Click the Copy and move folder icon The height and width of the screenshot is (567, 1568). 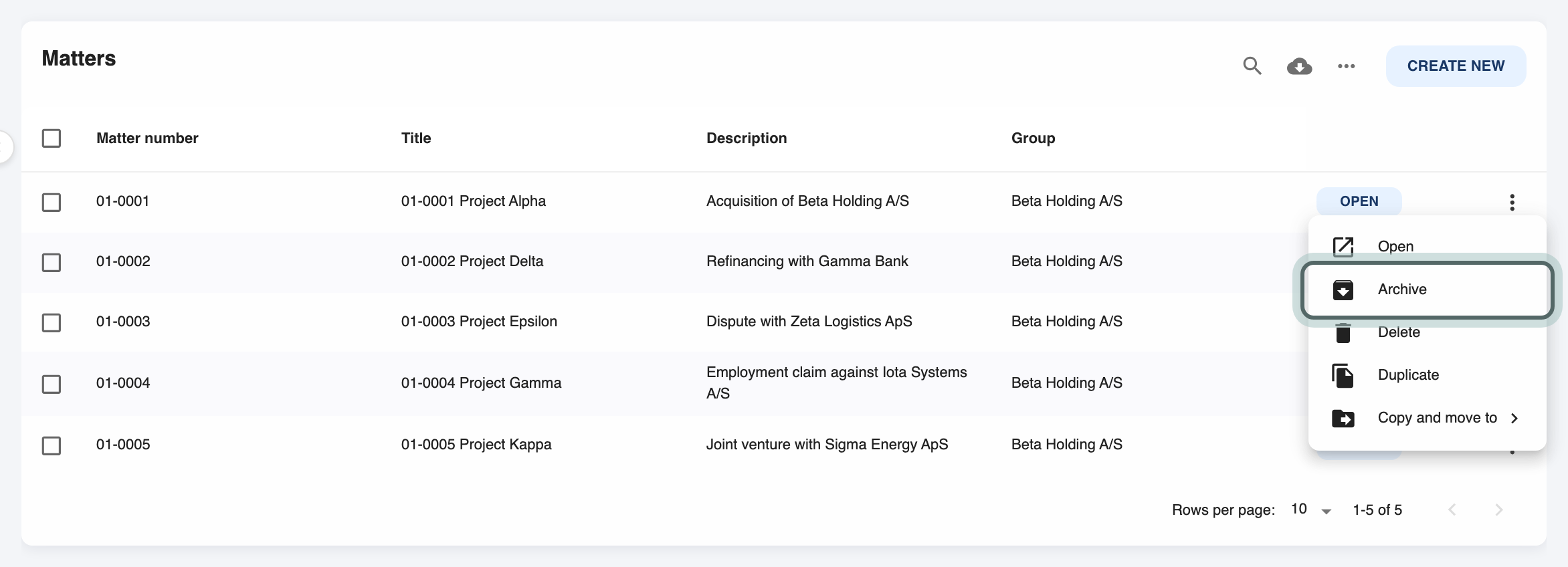(1343, 418)
